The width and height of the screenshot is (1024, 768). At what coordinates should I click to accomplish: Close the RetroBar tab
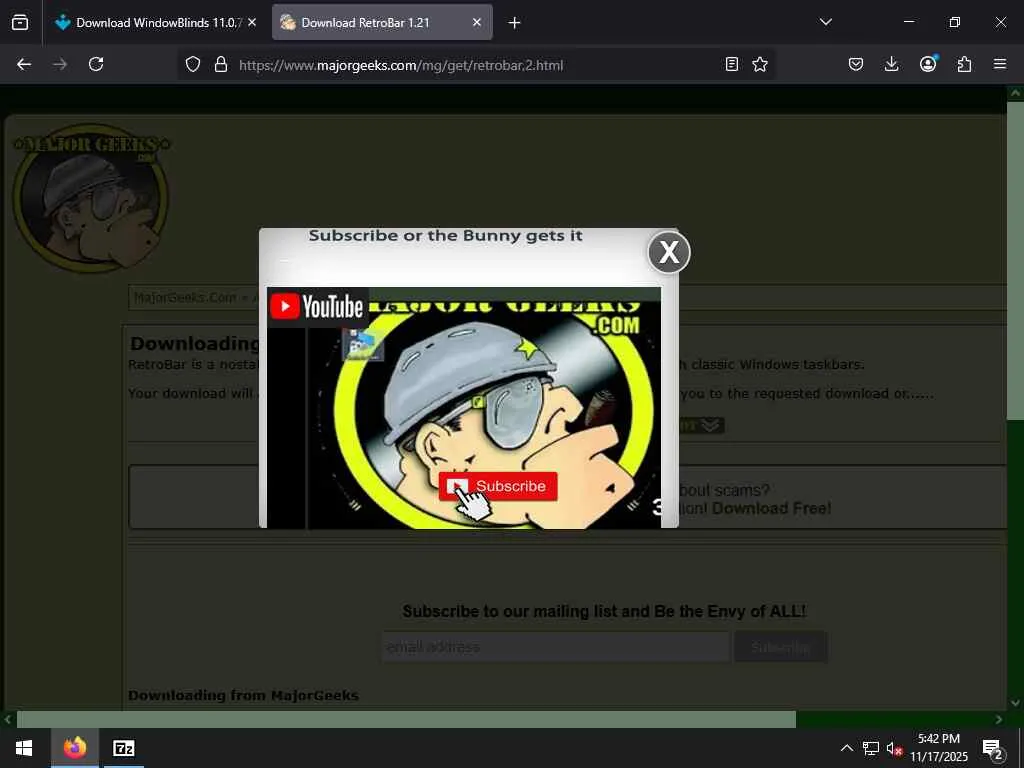pyautogui.click(x=477, y=22)
